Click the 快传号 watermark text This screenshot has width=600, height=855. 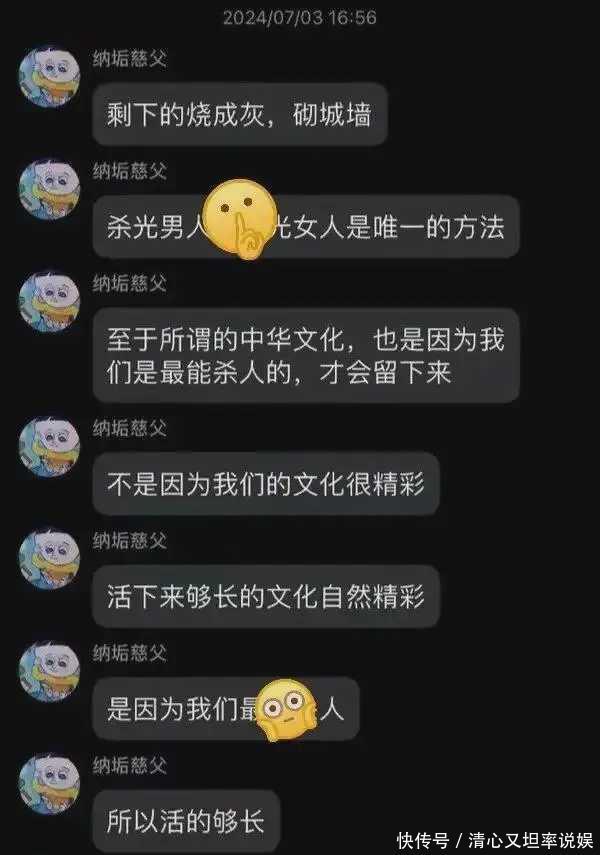click(x=423, y=840)
